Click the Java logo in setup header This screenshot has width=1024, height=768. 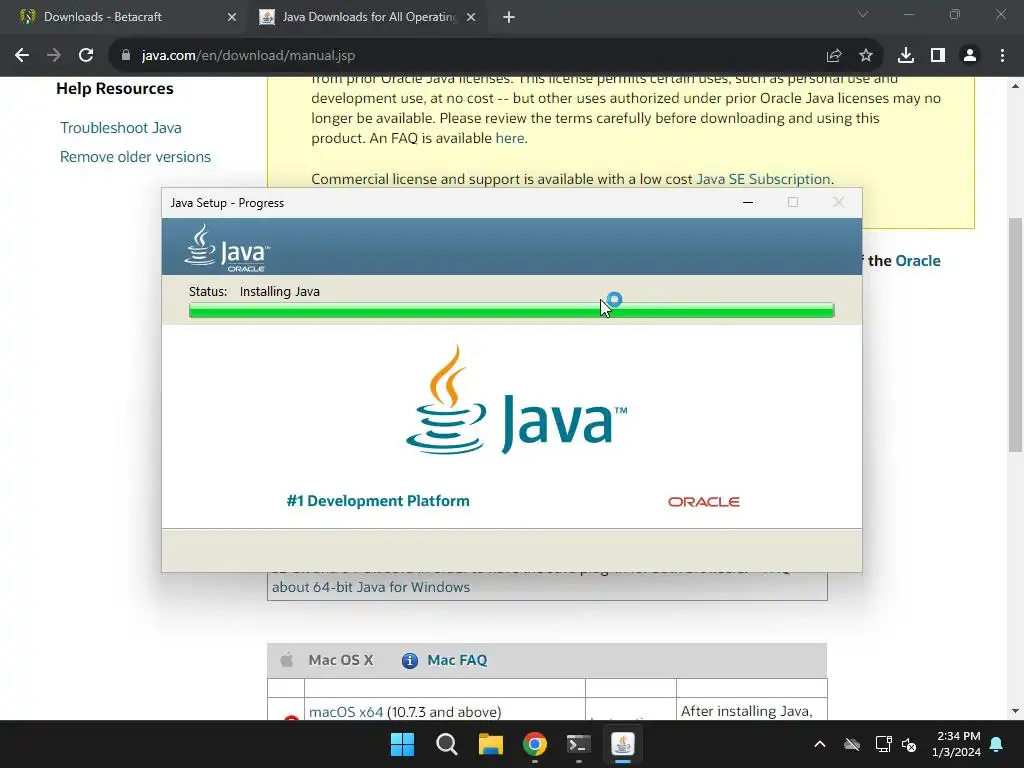click(227, 248)
